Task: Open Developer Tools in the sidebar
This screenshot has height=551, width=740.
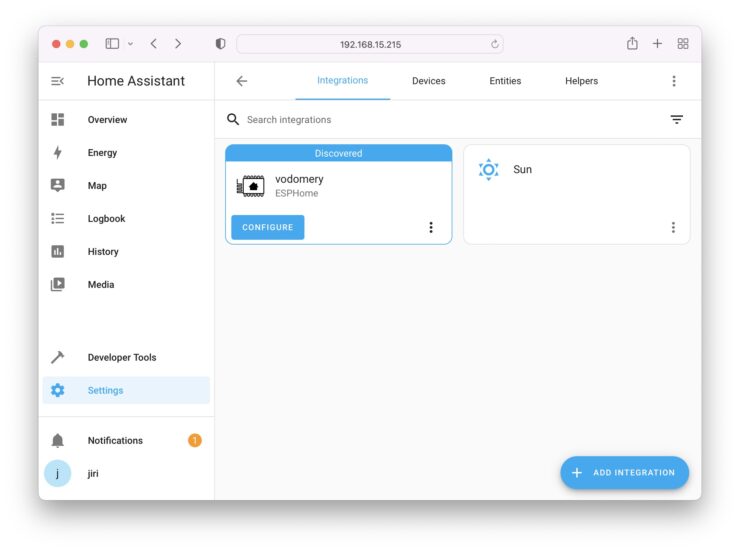Action: pyautogui.click(x=126, y=357)
